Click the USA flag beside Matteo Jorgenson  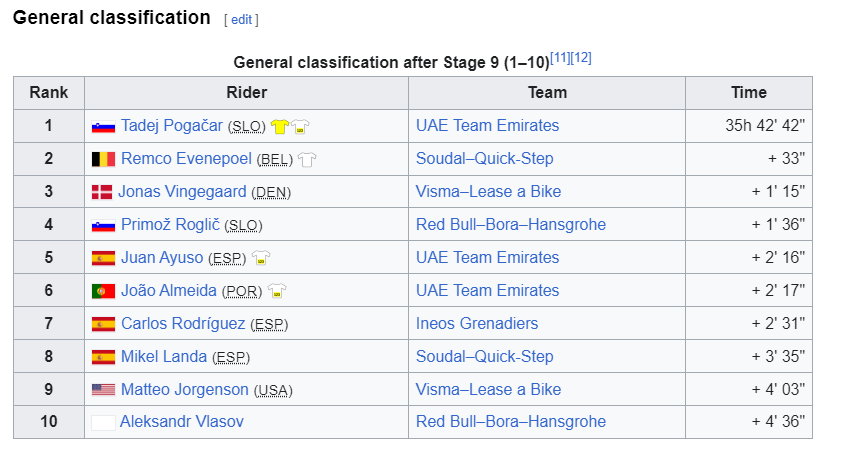(x=103, y=390)
